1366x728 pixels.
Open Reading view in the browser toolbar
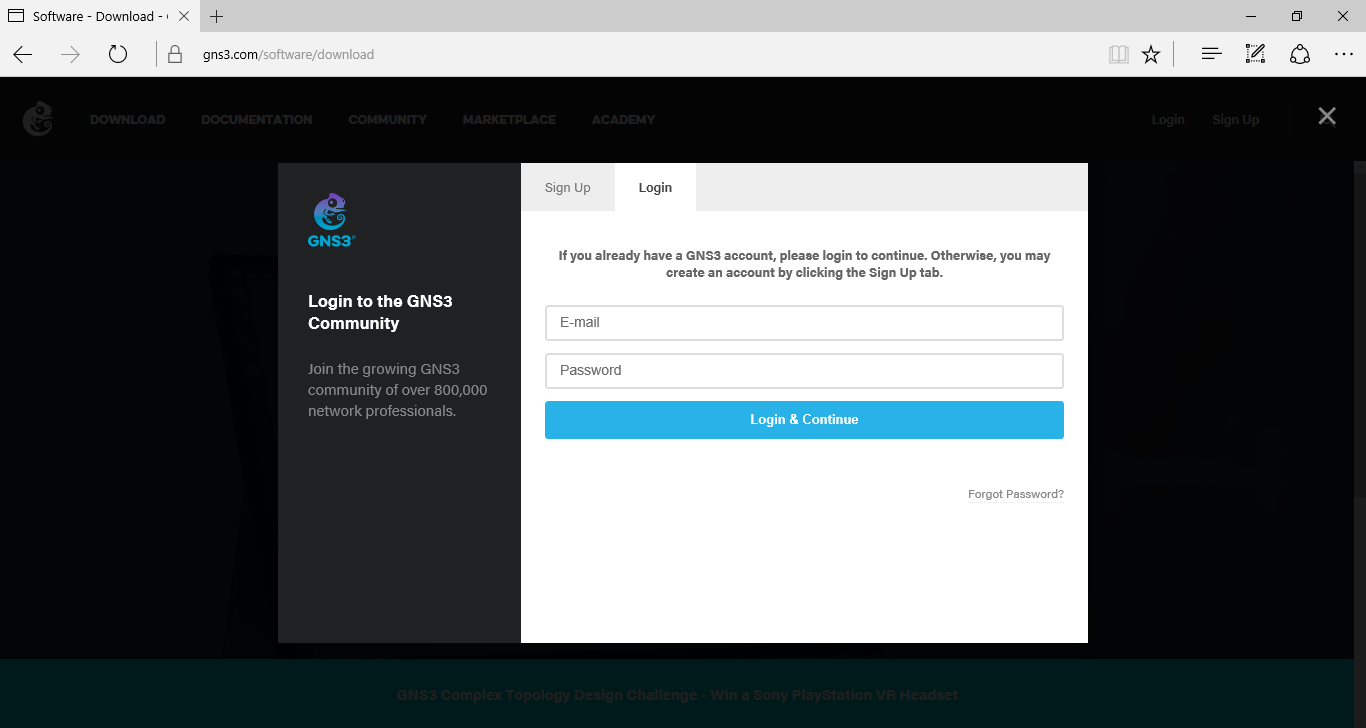pyautogui.click(x=1119, y=54)
